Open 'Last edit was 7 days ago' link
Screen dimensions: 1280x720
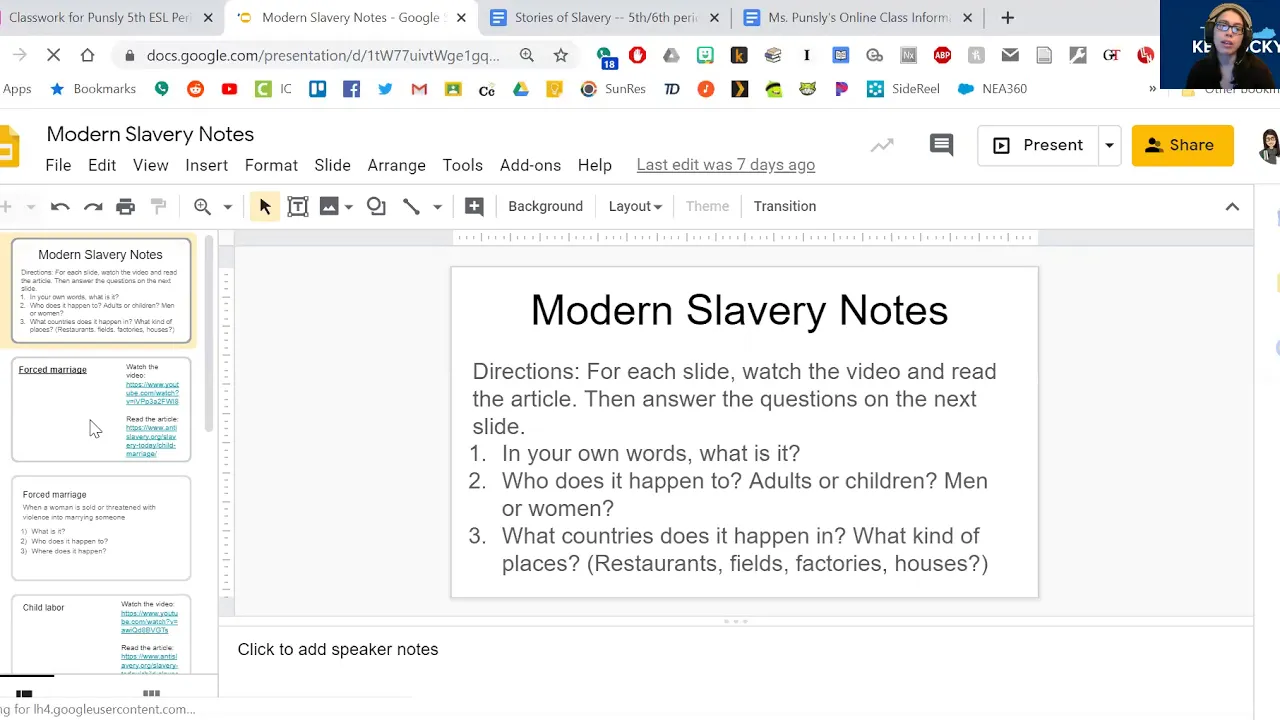[x=726, y=165]
